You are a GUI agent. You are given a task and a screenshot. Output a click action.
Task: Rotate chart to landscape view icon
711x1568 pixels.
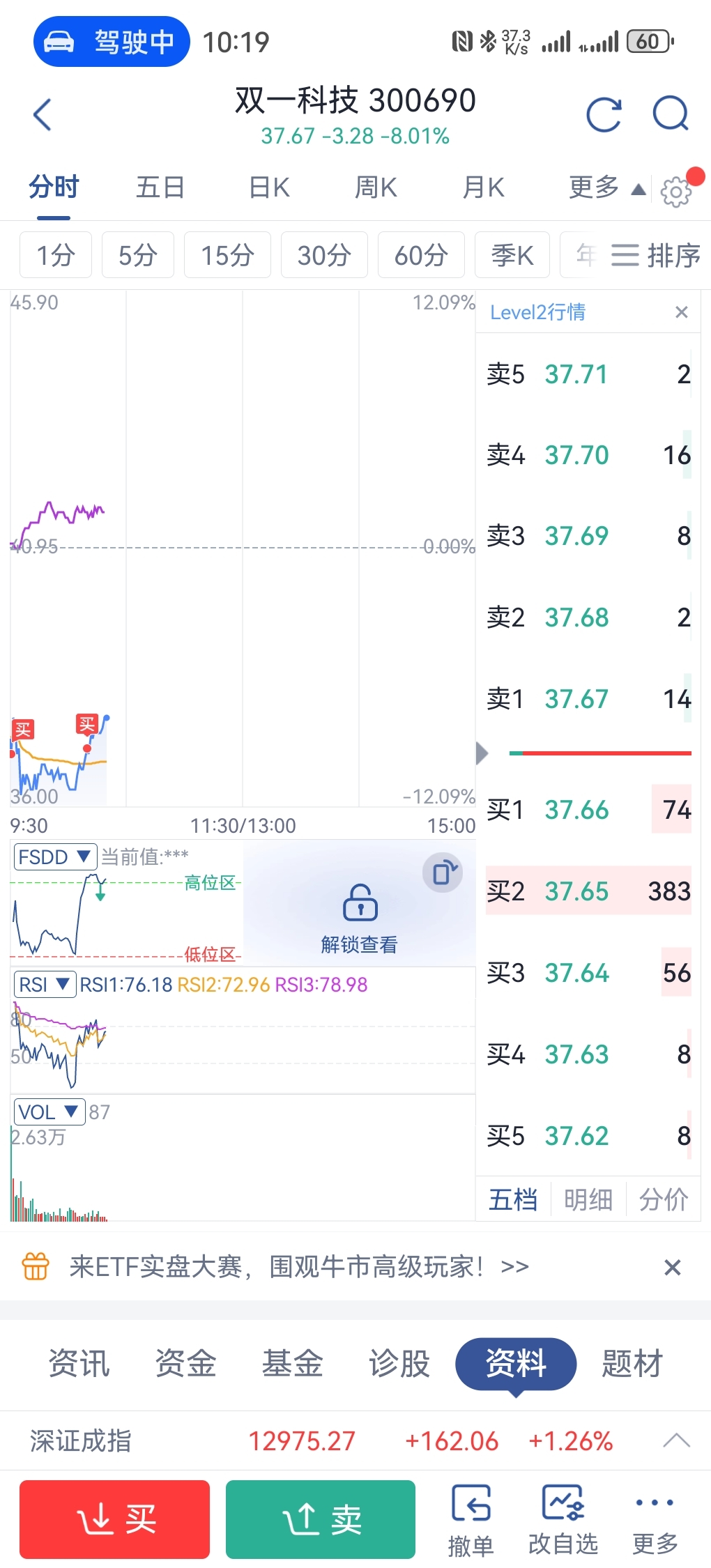click(x=443, y=873)
